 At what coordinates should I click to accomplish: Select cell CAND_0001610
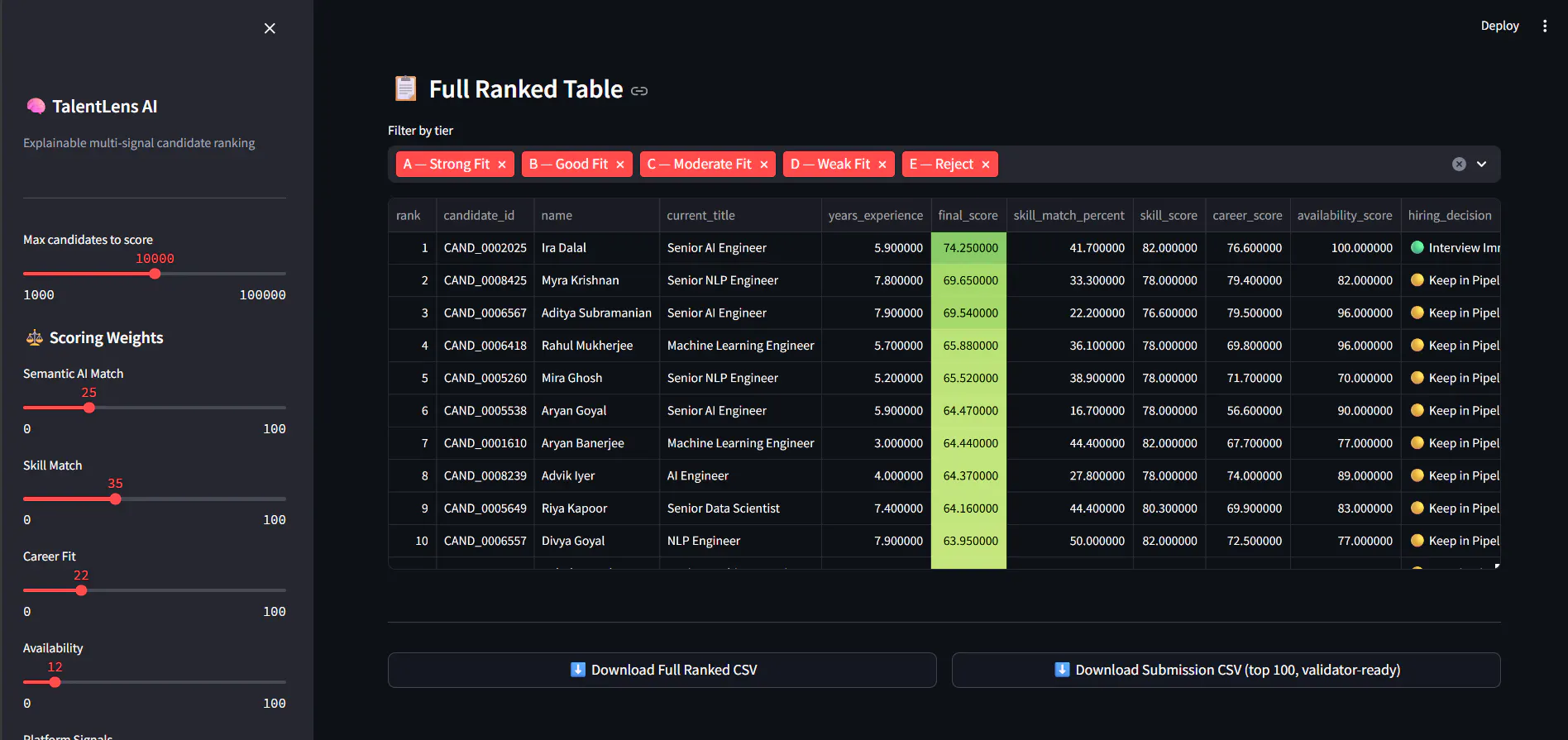click(485, 443)
